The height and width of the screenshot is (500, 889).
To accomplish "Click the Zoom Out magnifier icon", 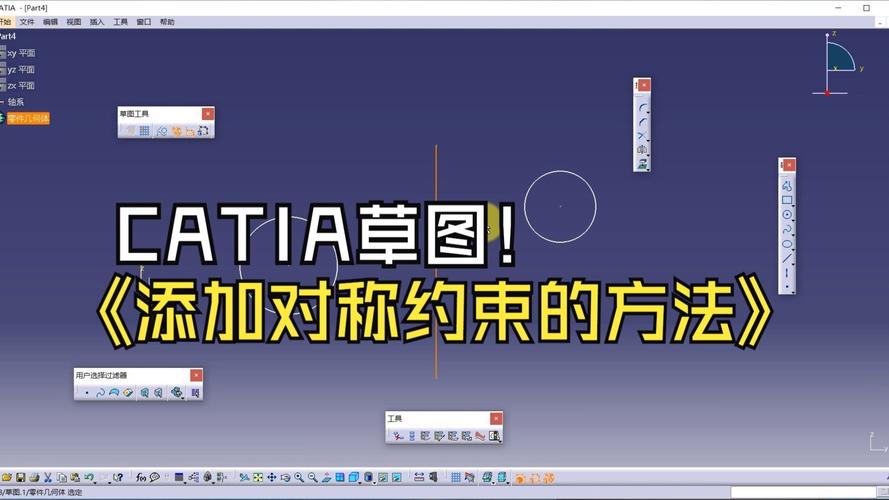I will 312,477.
